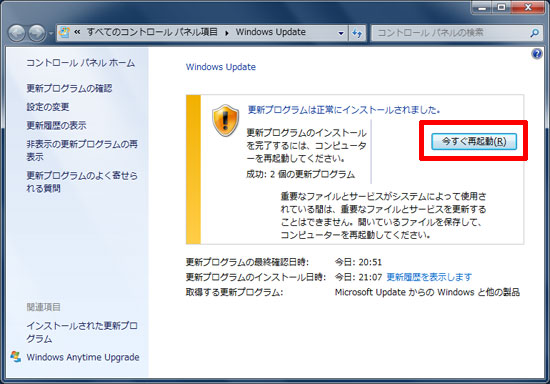Click the 今すぐ再起動(R) button

pos(474,141)
